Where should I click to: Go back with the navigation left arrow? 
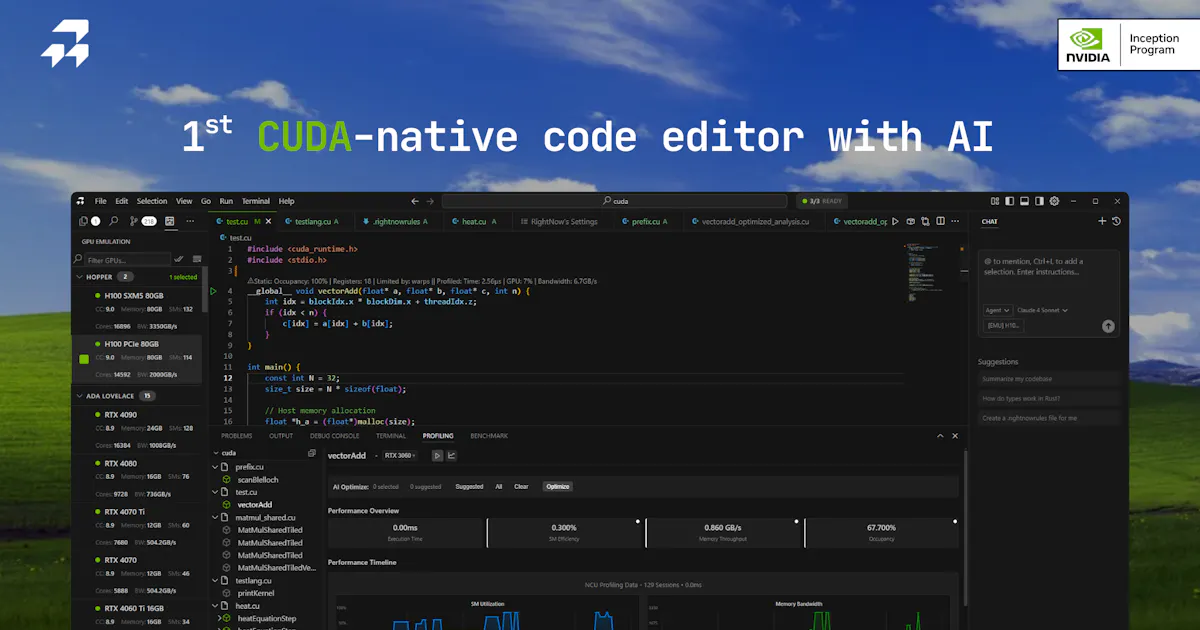pyautogui.click(x=415, y=201)
